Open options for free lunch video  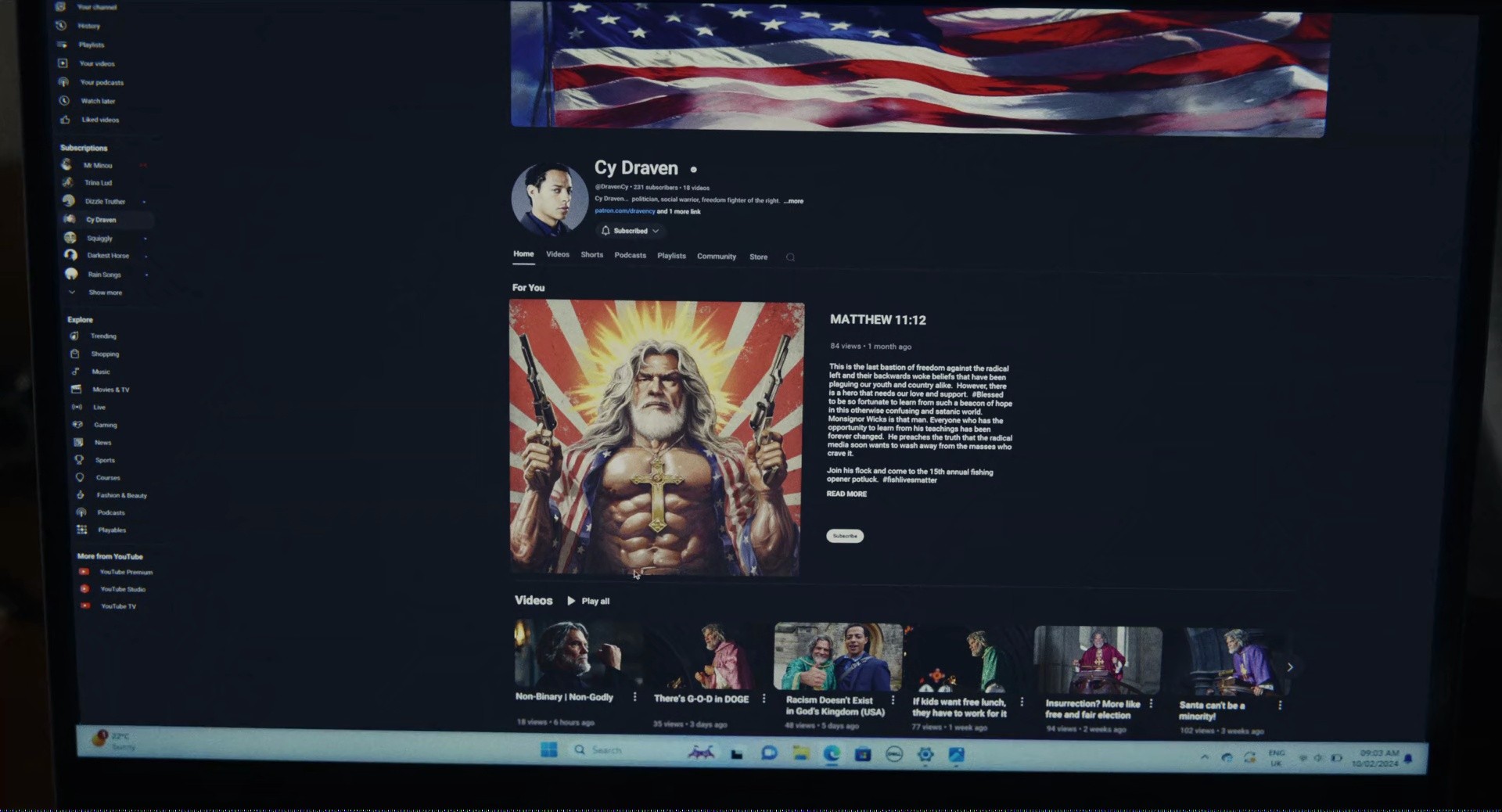[x=1022, y=702]
